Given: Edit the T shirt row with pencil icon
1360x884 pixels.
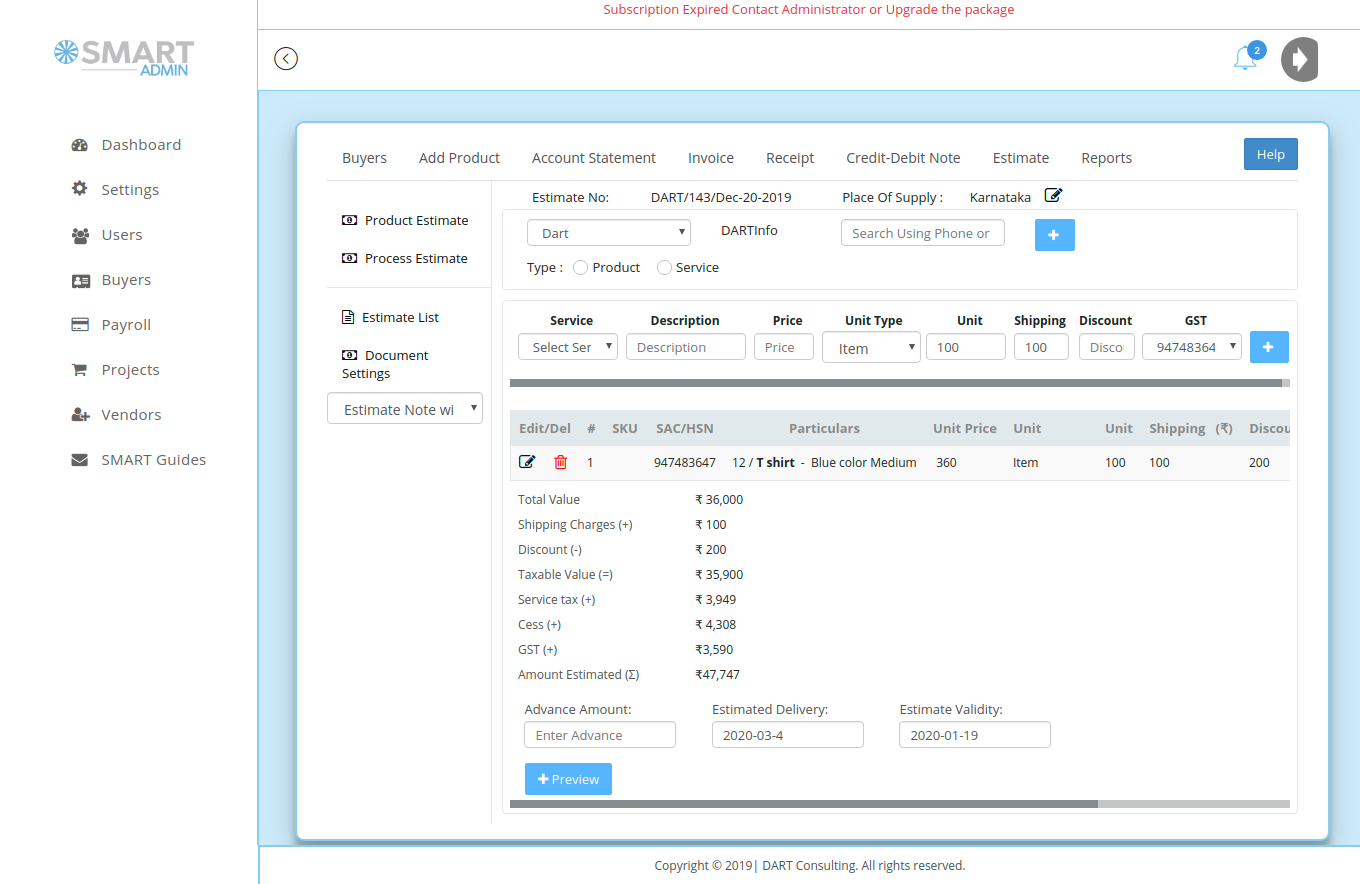Looking at the screenshot, I should click(527, 462).
